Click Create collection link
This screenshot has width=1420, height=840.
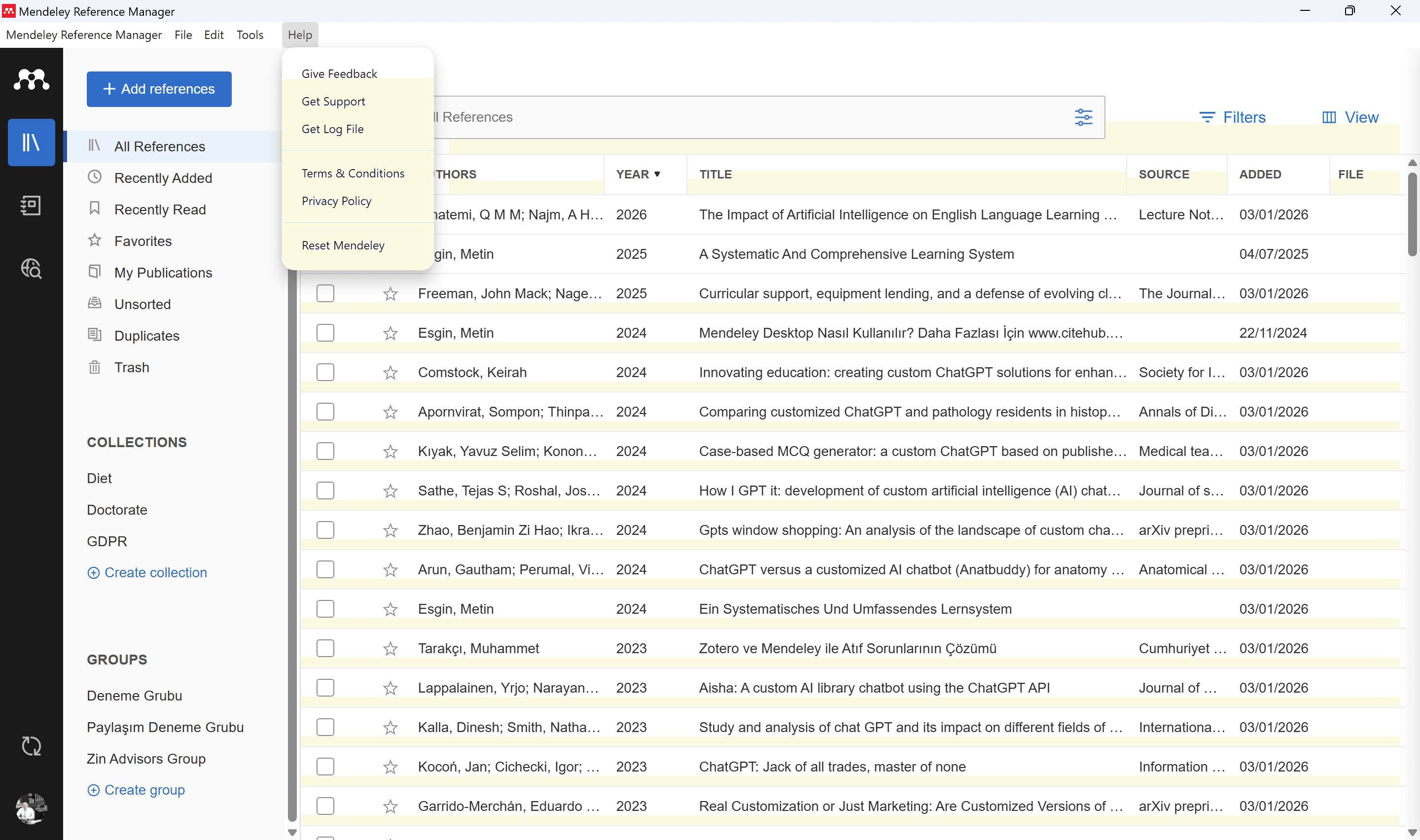click(147, 572)
